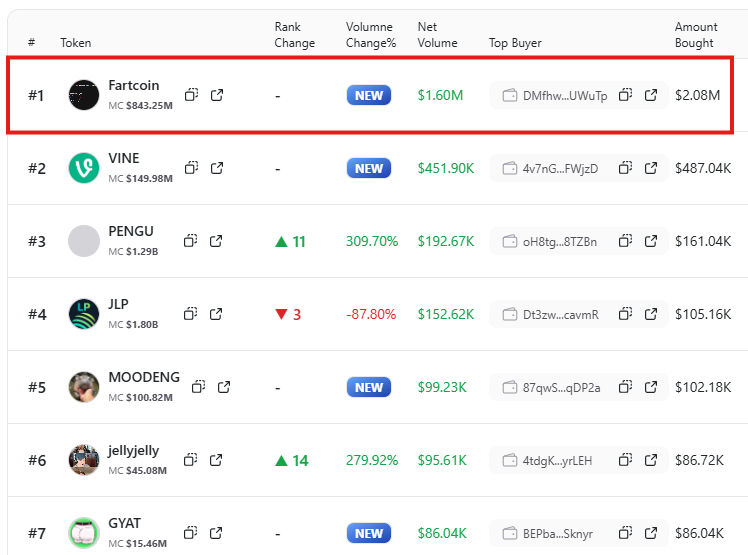This screenshot has width=748, height=555.
Task: Copy the MOODENG token address
Action: pos(198,387)
